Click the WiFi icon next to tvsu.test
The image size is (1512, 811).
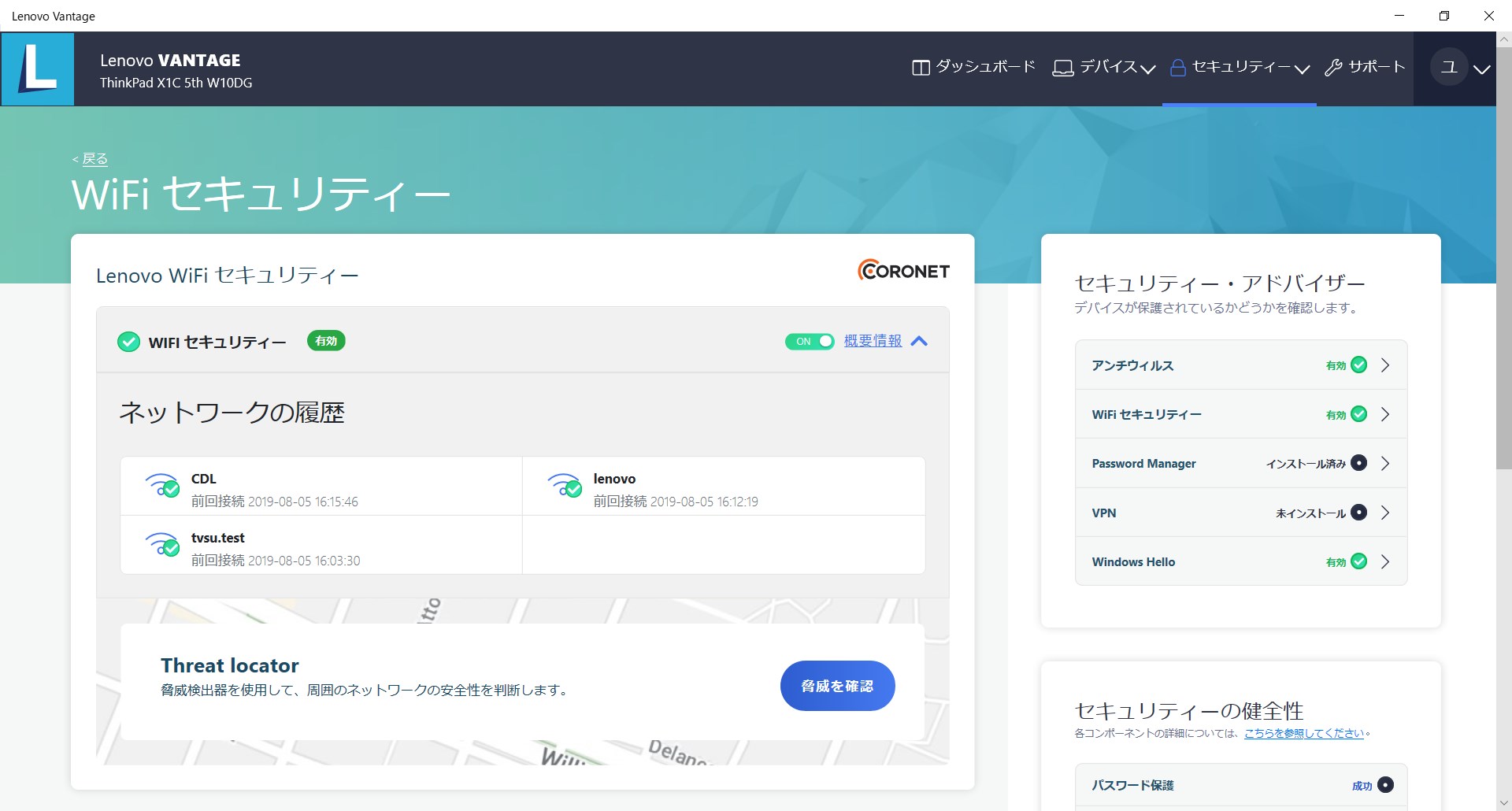pos(163,545)
